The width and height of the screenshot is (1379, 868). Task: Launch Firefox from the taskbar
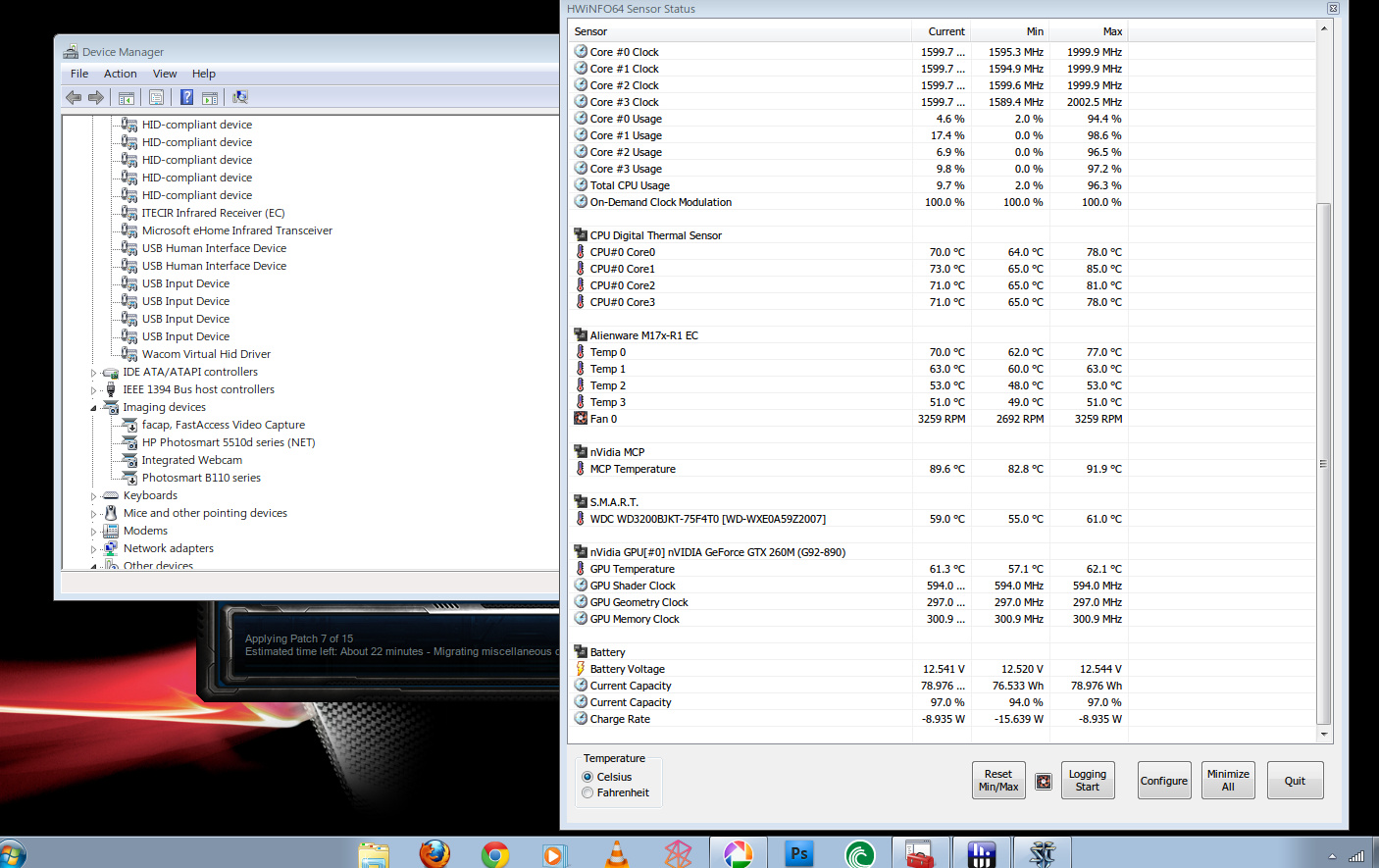434,854
